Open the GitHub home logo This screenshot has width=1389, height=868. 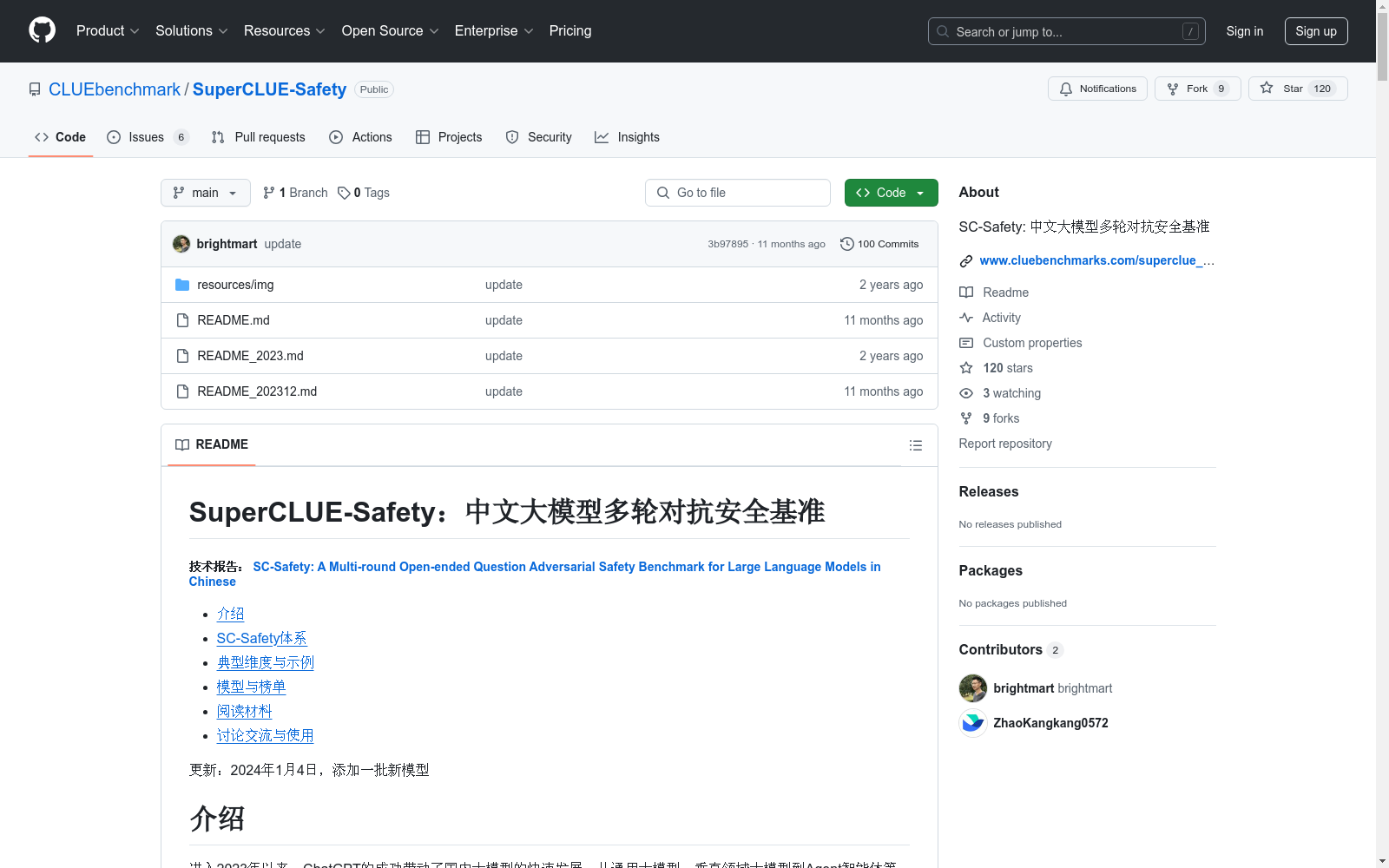pyautogui.click(x=42, y=30)
